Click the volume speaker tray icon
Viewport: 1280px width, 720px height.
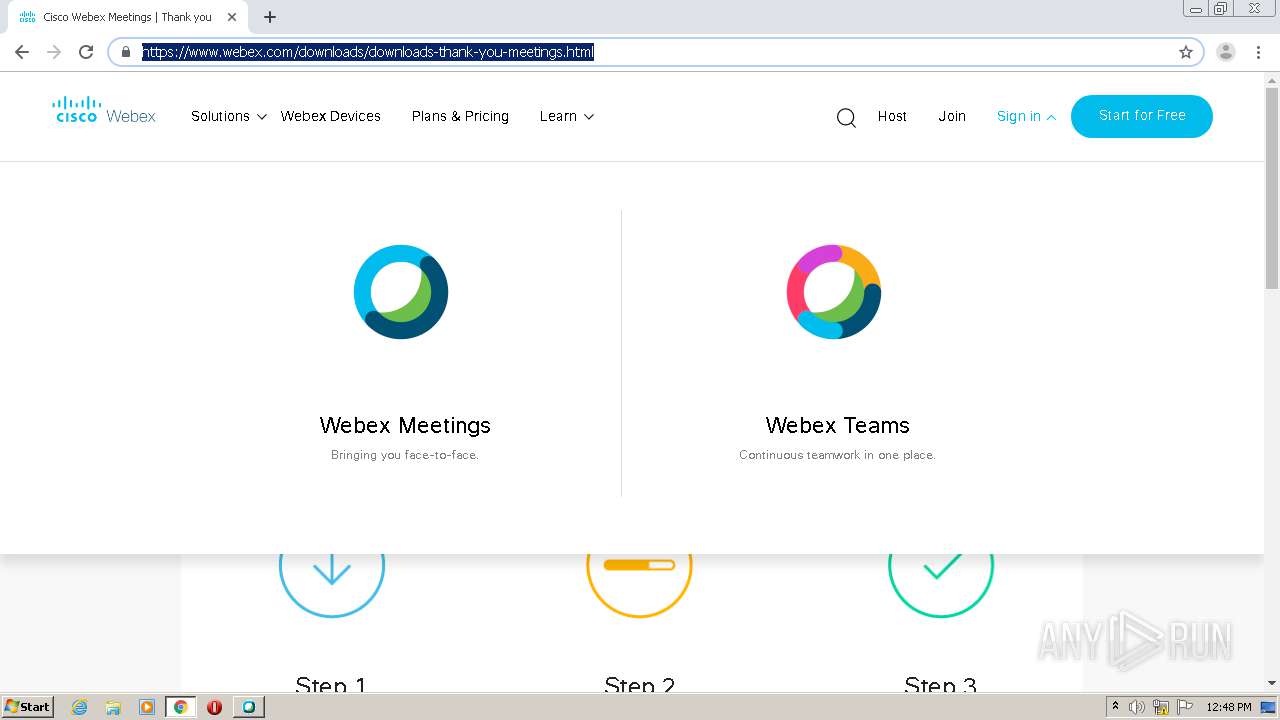pos(1138,707)
